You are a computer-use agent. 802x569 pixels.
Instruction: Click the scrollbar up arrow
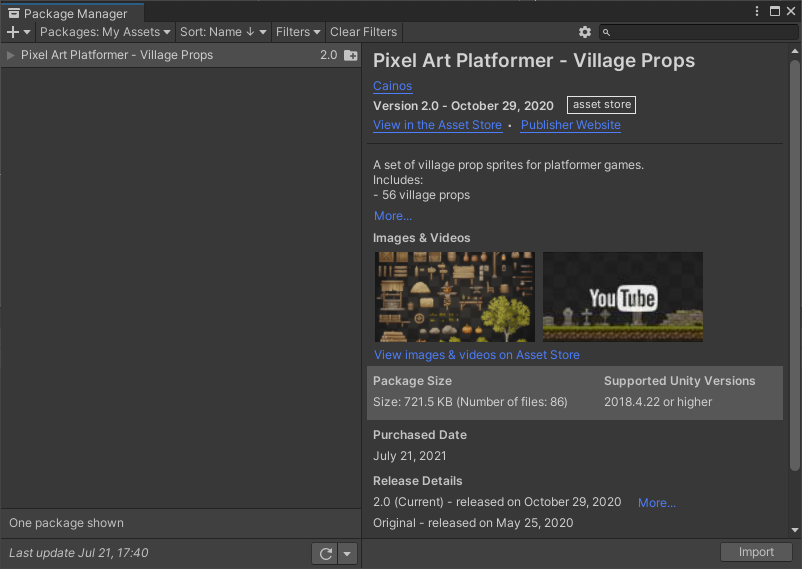tap(794, 51)
